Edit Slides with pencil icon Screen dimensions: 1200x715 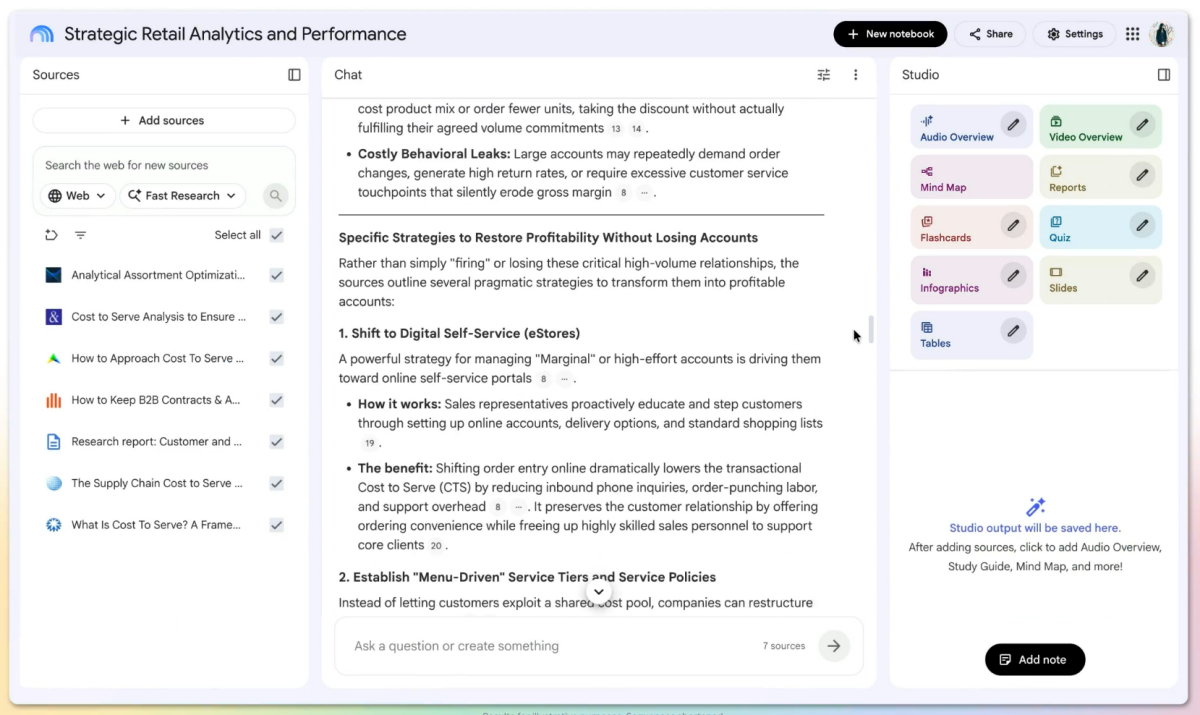point(1142,275)
